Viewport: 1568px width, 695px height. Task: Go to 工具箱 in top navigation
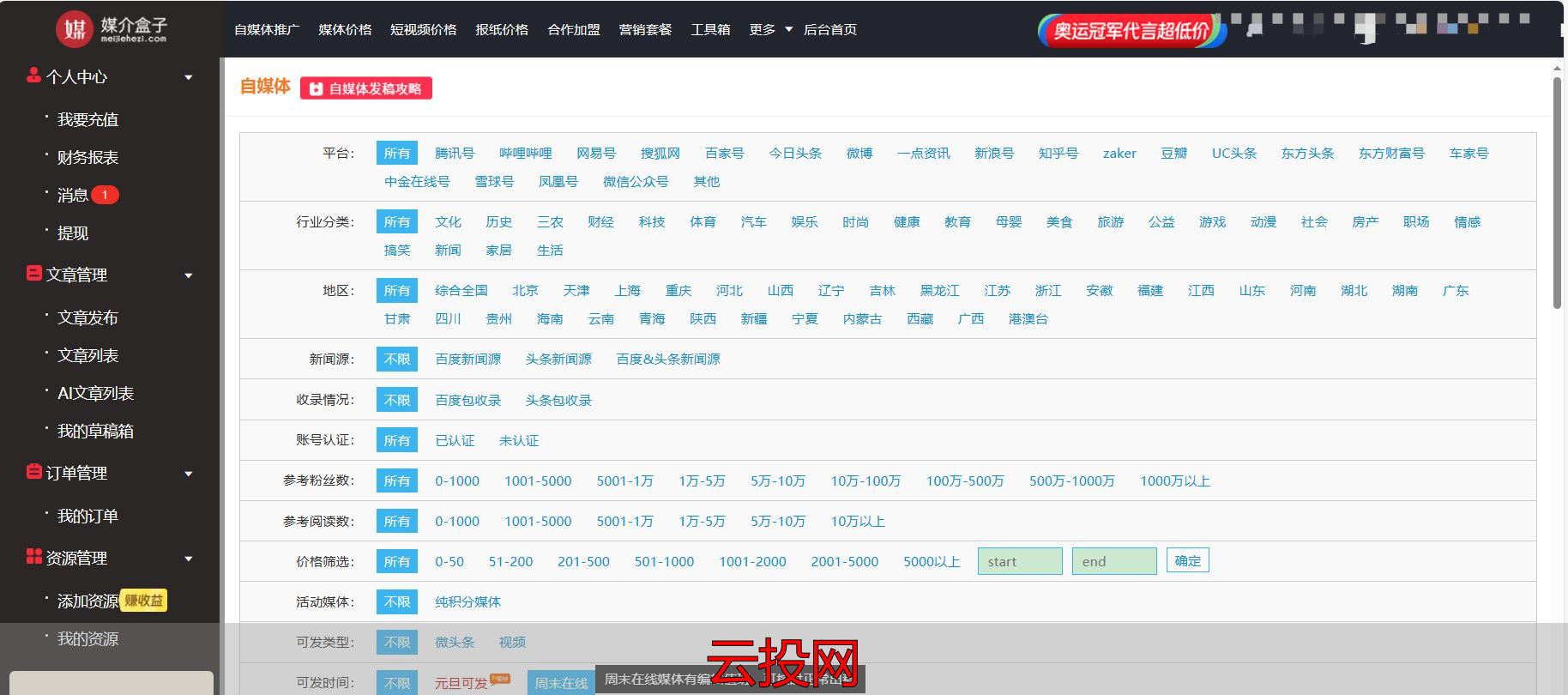point(710,29)
